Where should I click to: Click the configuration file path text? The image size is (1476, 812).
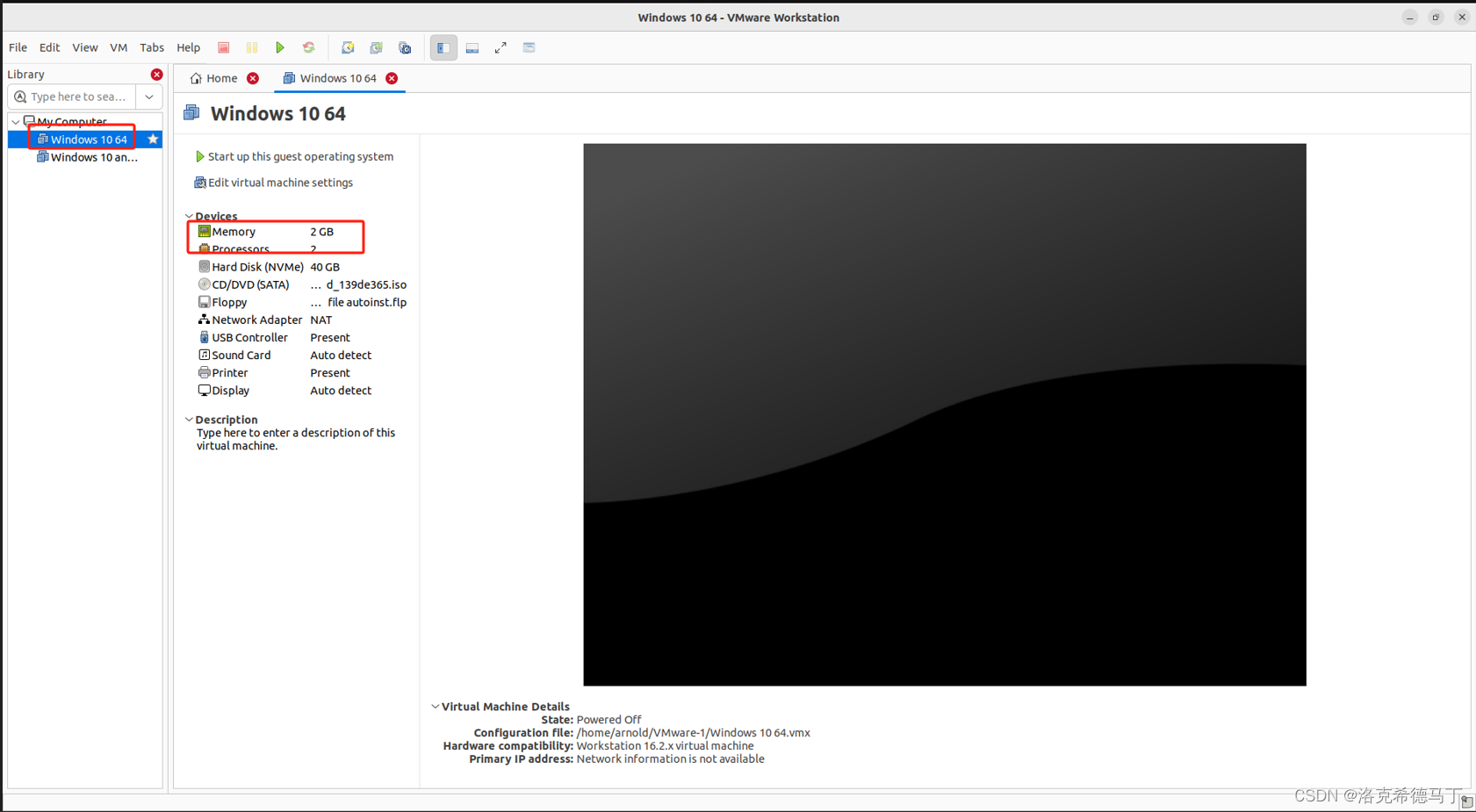pos(693,732)
